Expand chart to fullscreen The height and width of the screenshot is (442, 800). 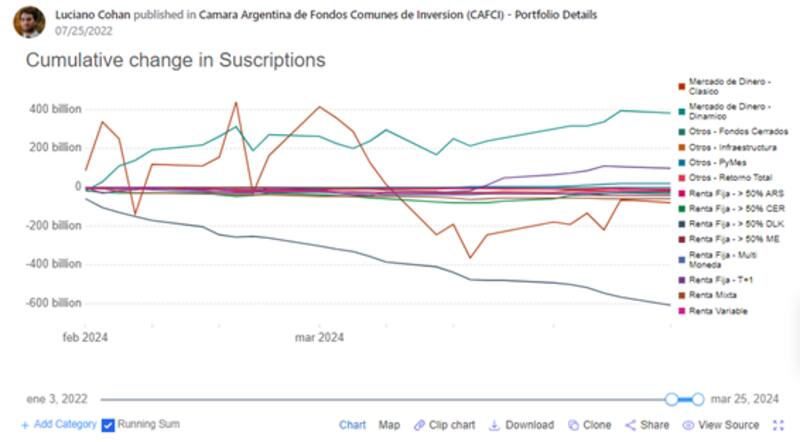[779, 425]
